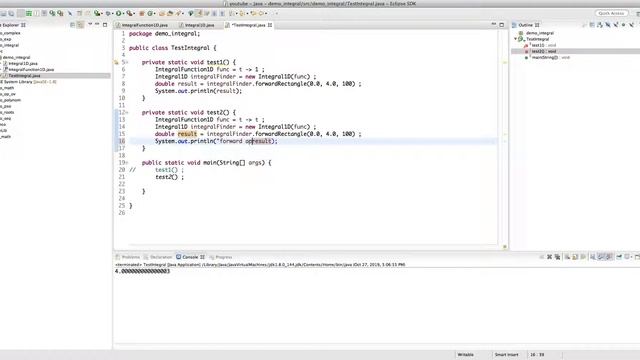Click Smart Insert status bar entry
This screenshot has width=640, height=360.
(507, 355)
